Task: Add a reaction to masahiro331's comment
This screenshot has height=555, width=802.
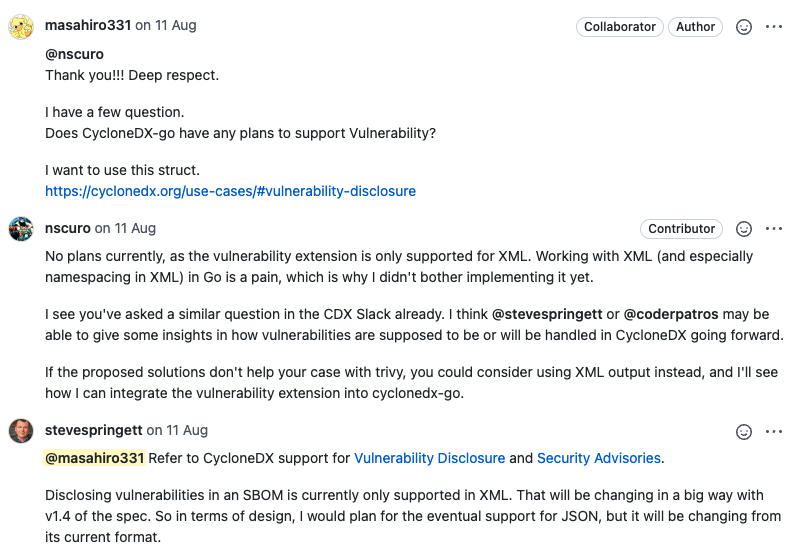Action: tap(743, 27)
